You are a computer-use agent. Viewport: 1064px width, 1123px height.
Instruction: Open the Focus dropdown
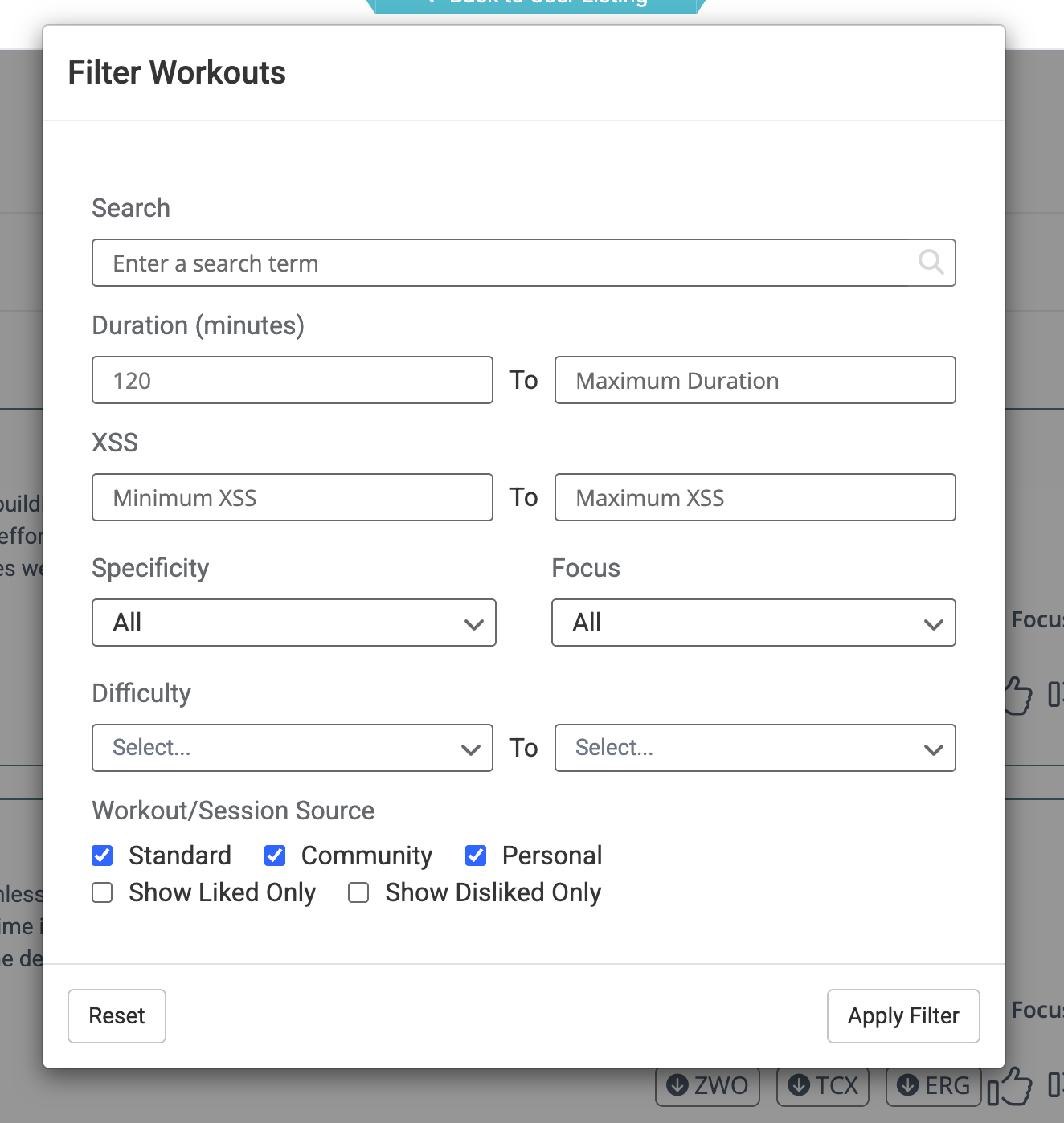tap(753, 623)
